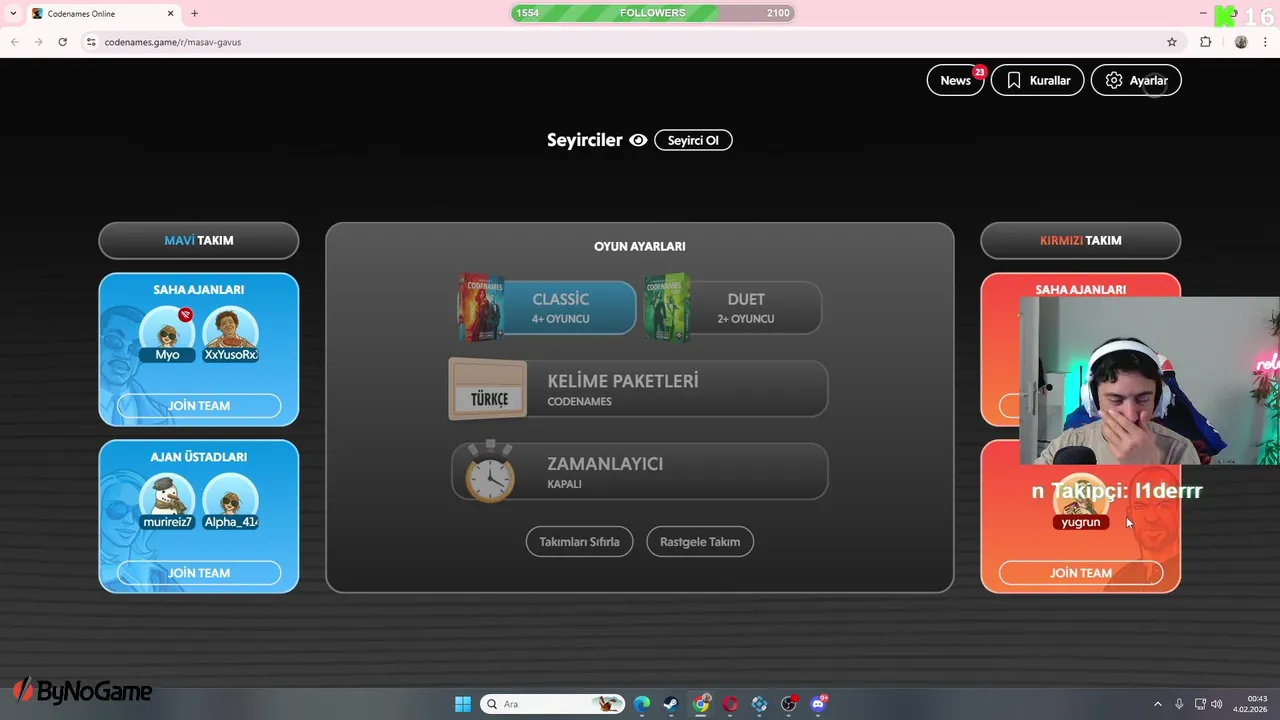Show hidden system tray icons
Image resolution: width=1280 pixels, height=720 pixels.
pyautogui.click(x=1158, y=704)
